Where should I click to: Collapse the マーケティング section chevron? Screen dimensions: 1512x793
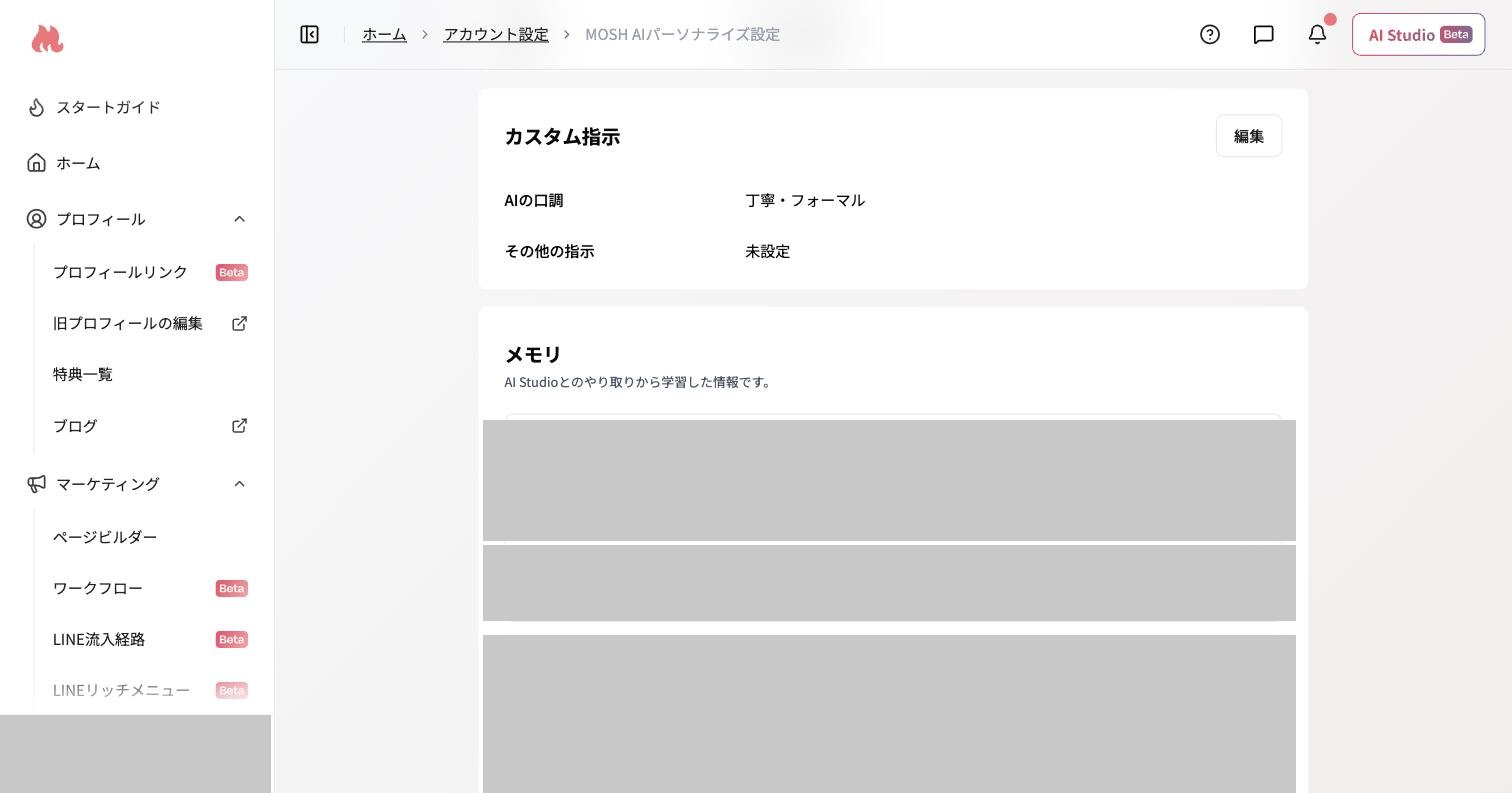[240, 484]
